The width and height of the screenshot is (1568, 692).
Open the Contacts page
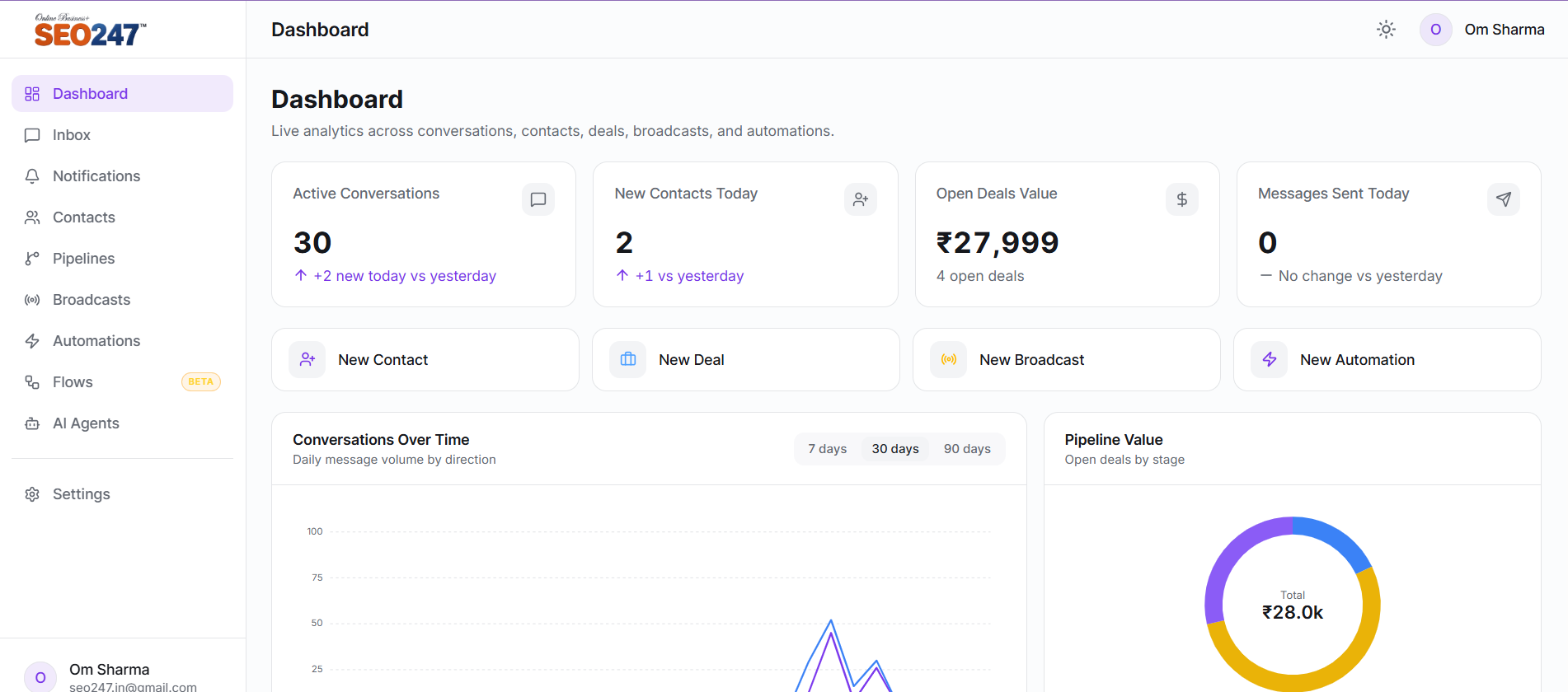pos(122,217)
